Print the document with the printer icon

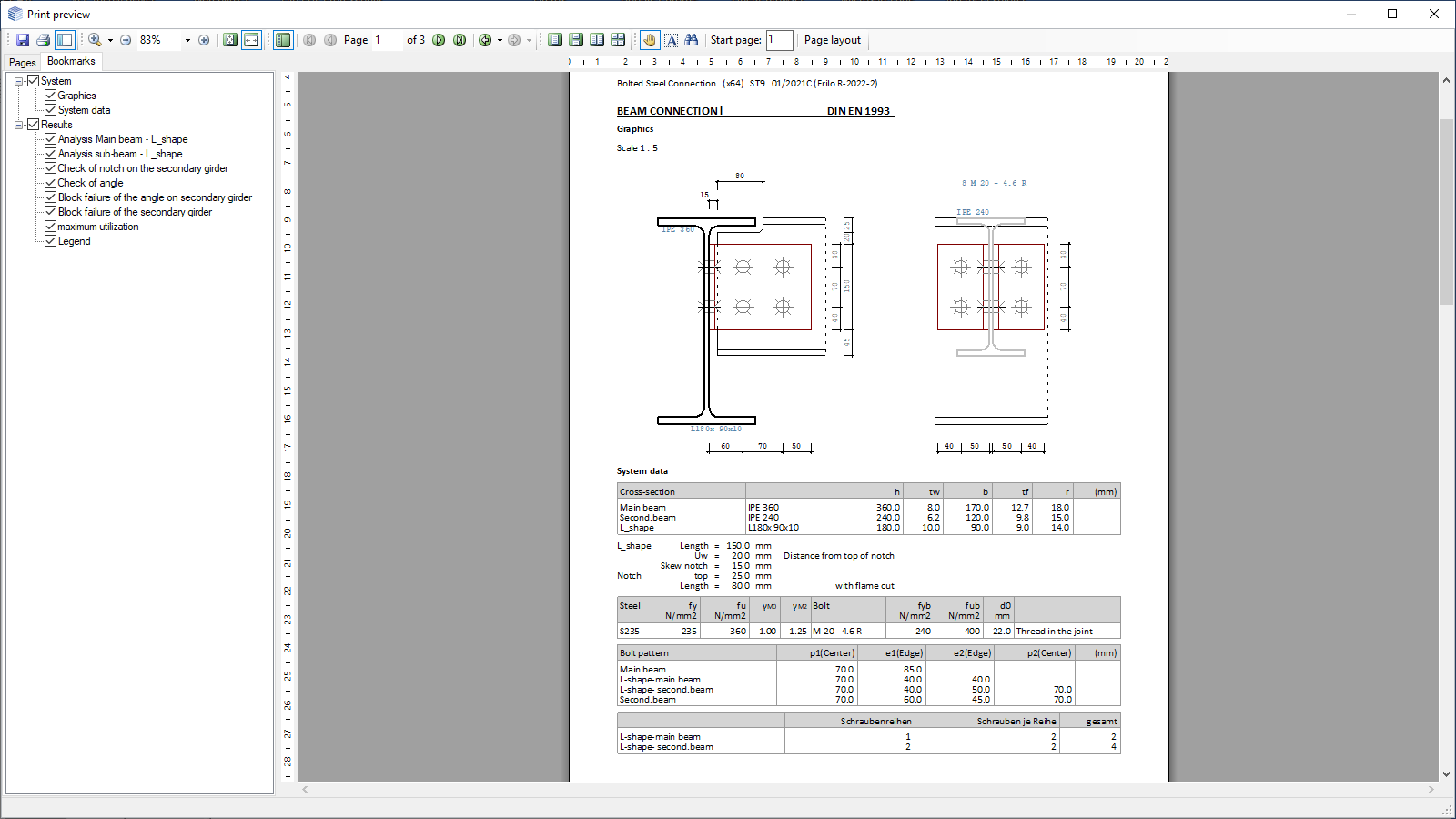point(43,40)
